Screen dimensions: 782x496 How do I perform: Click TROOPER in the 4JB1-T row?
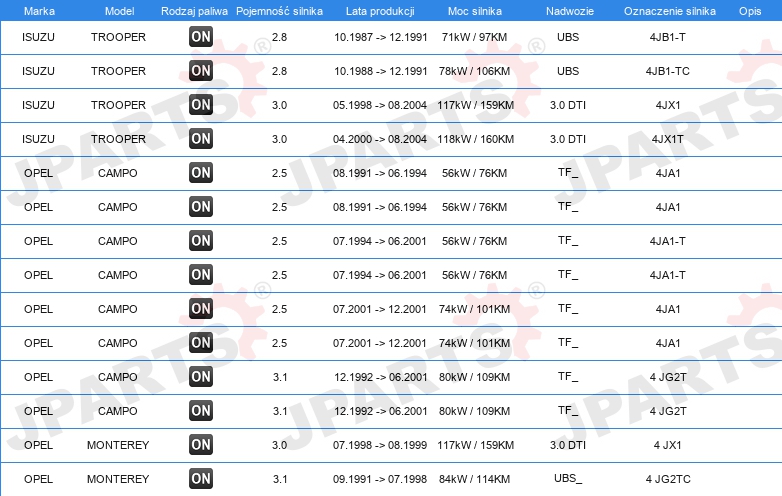pyautogui.click(x=118, y=37)
